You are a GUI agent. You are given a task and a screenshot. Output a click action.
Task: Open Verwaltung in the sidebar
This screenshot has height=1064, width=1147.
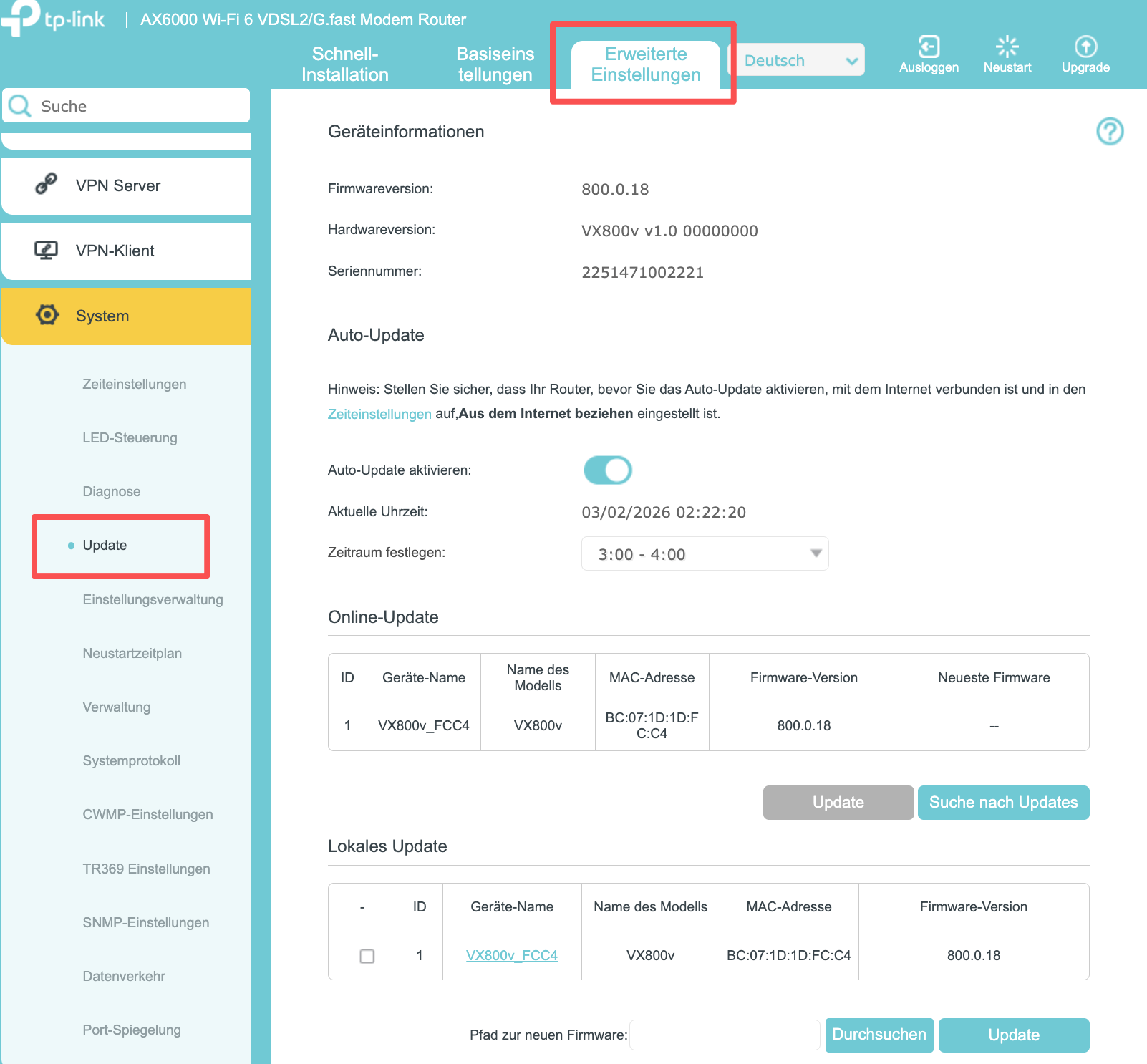(x=117, y=707)
